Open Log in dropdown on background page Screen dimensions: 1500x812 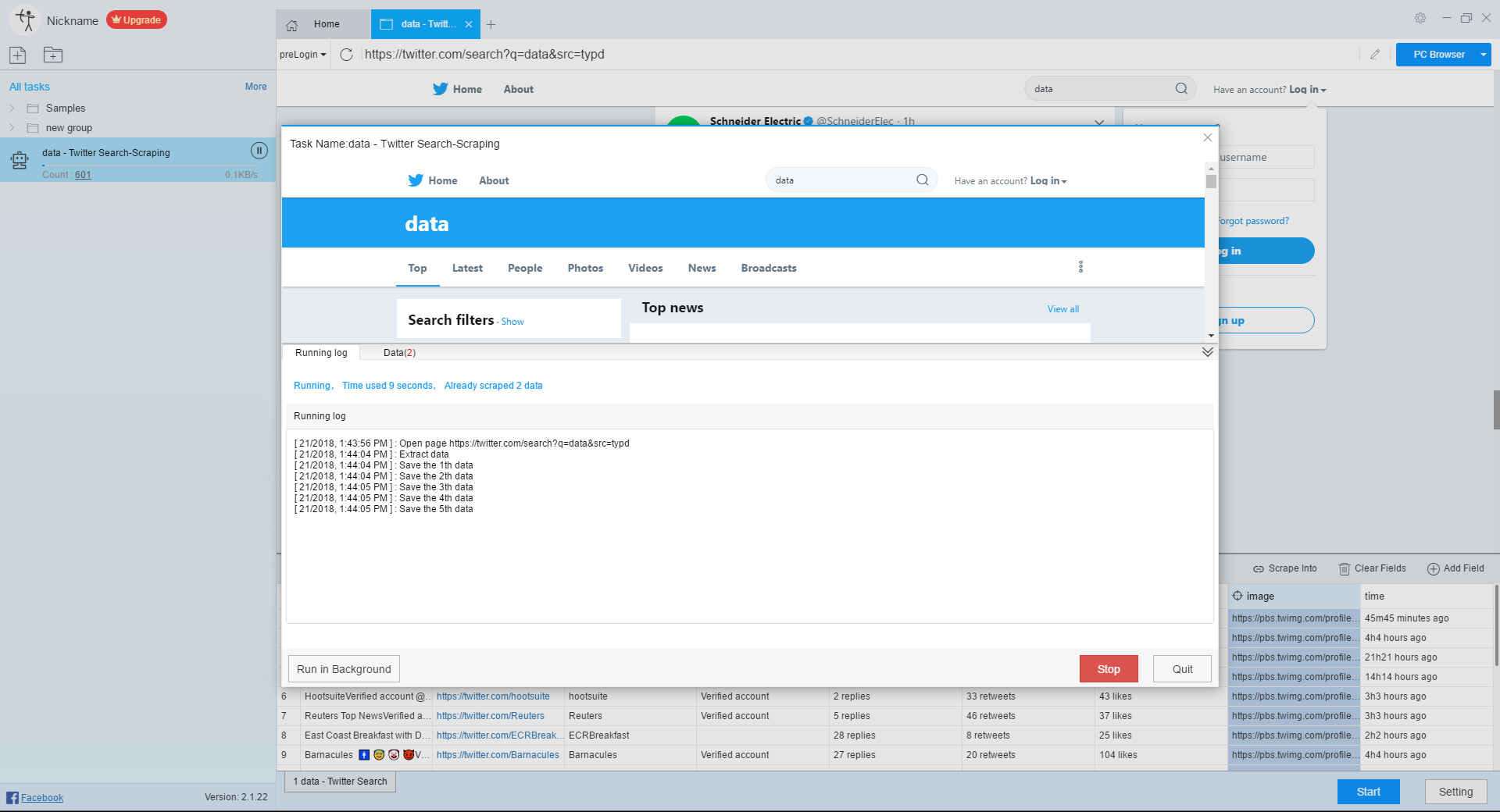pyautogui.click(x=1308, y=90)
